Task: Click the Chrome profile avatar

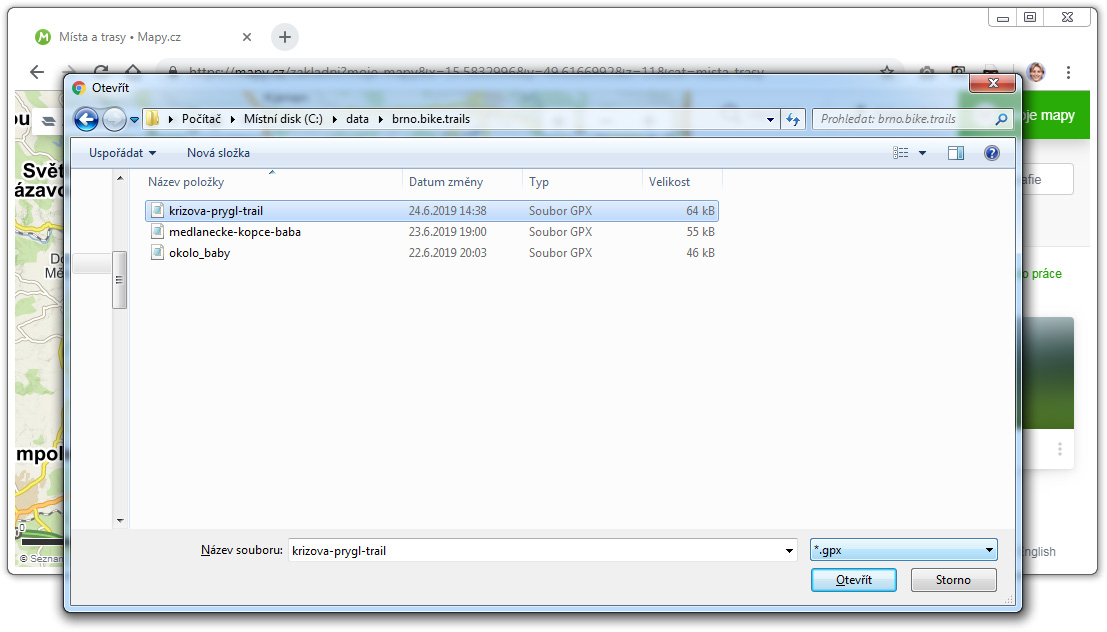Action: point(1036,72)
